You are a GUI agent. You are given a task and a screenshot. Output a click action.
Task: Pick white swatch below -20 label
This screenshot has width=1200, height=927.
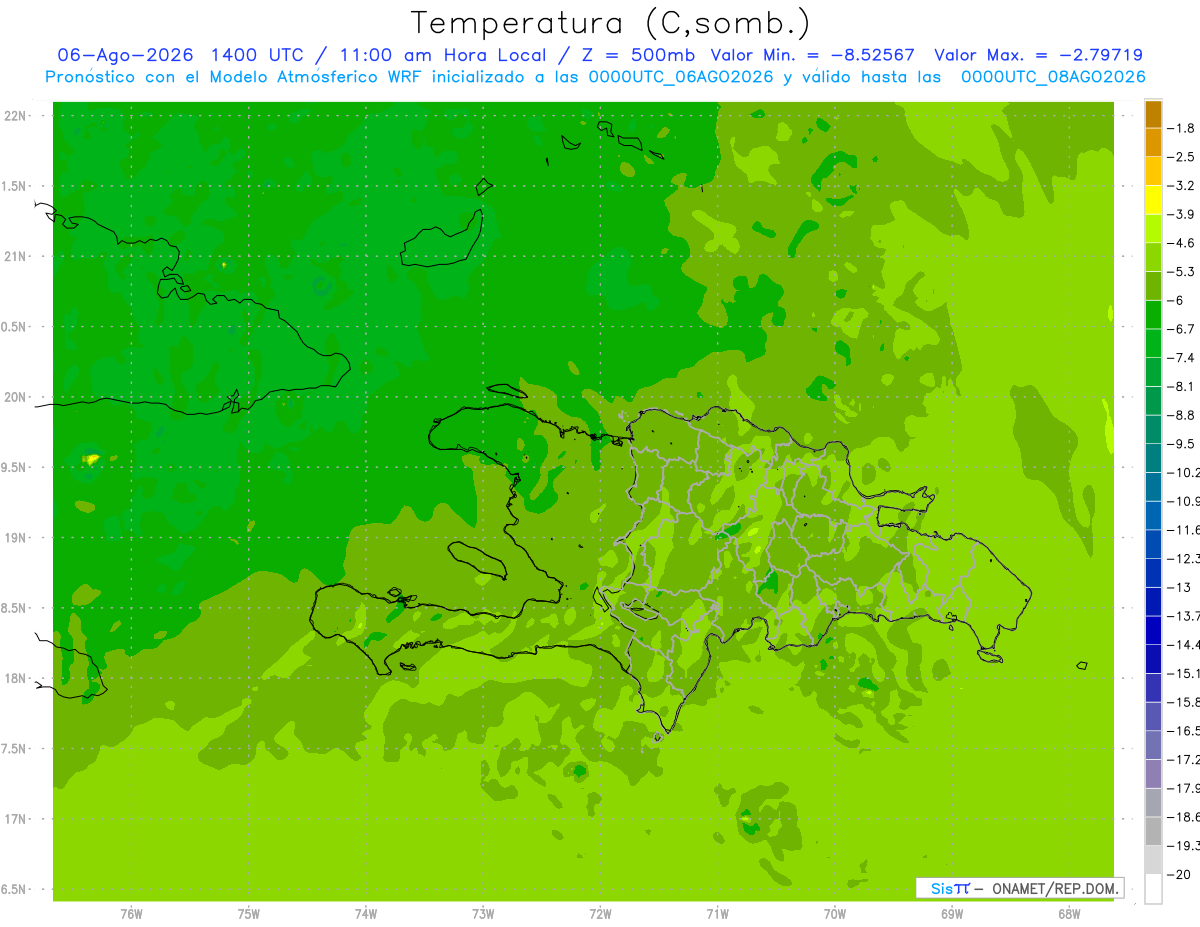pos(1153,888)
